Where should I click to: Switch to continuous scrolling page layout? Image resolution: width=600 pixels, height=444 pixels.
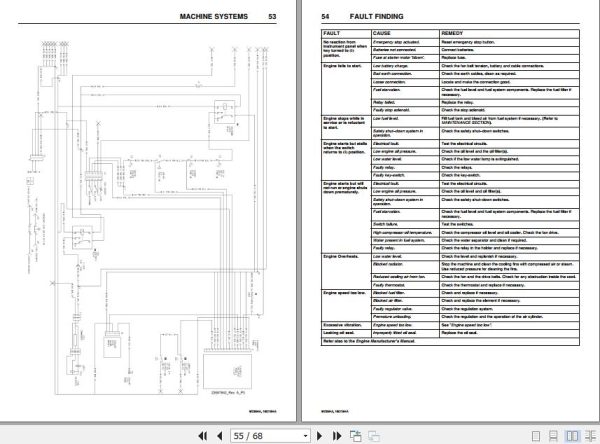coord(553,436)
